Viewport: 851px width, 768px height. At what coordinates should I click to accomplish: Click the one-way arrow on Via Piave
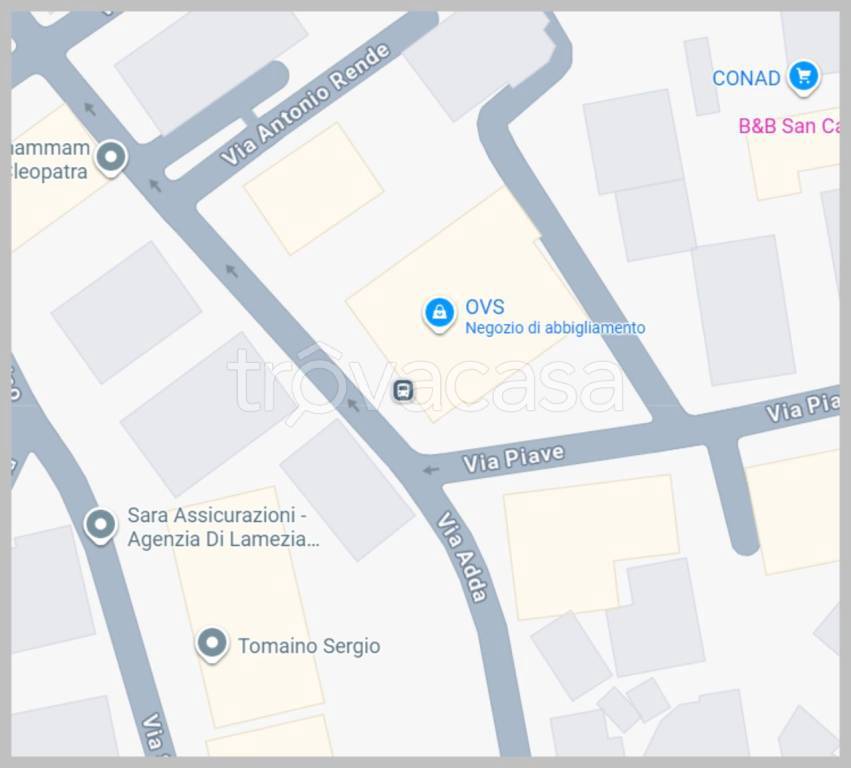(x=431, y=470)
